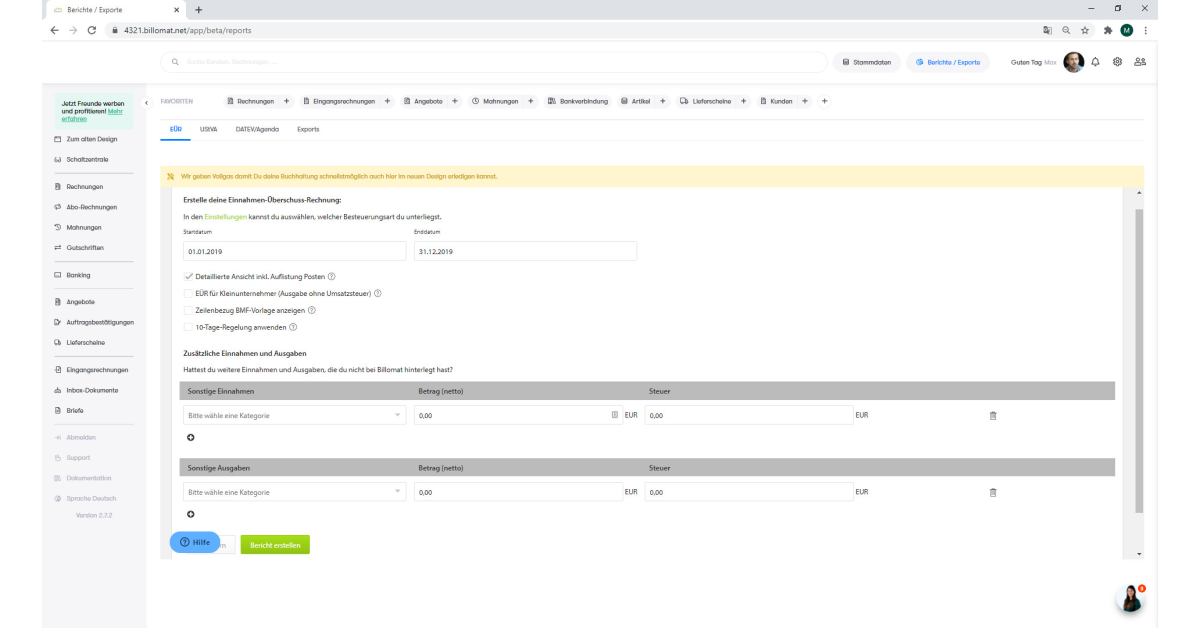Enable EÜR für Kleinunternehmer checkbox
This screenshot has height=628, width=1200.
(x=189, y=293)
